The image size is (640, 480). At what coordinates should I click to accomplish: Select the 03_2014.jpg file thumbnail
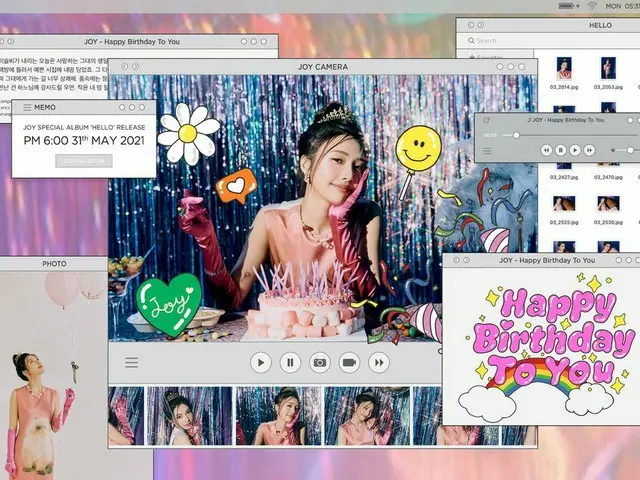[x=564, y=68]
